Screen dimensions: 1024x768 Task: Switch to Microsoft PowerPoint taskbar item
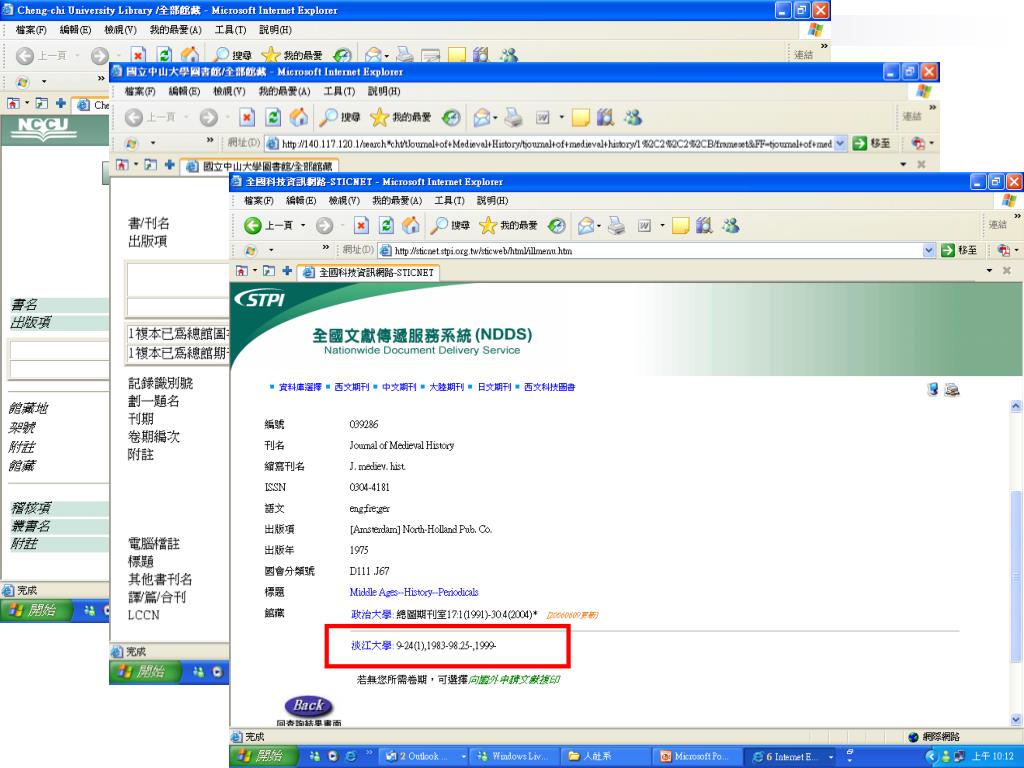697,757
